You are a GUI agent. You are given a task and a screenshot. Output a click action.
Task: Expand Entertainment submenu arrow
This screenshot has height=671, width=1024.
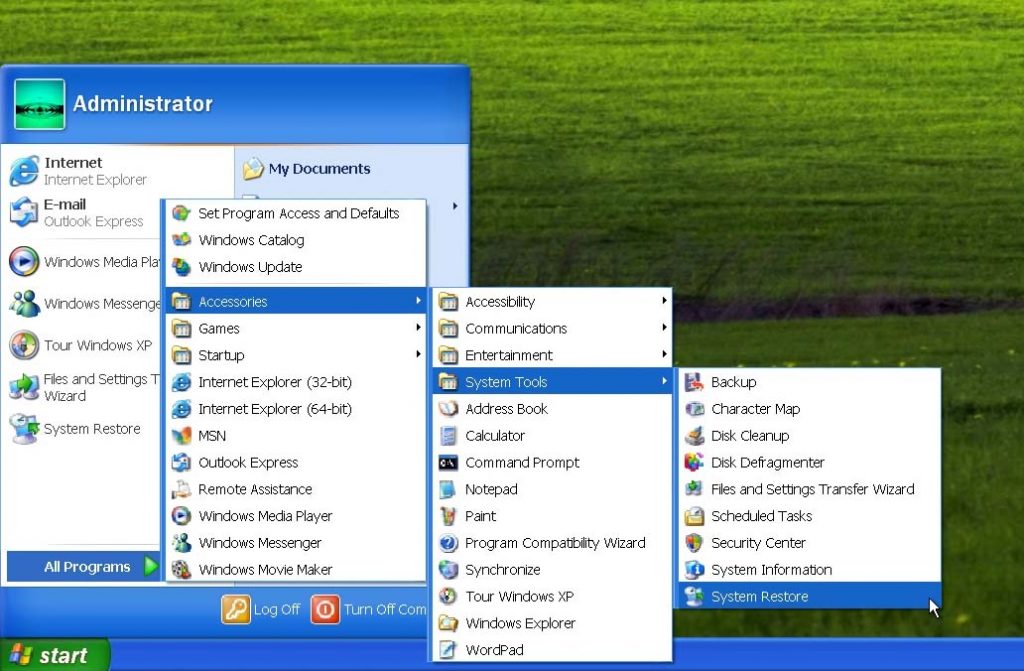point(664,354)
